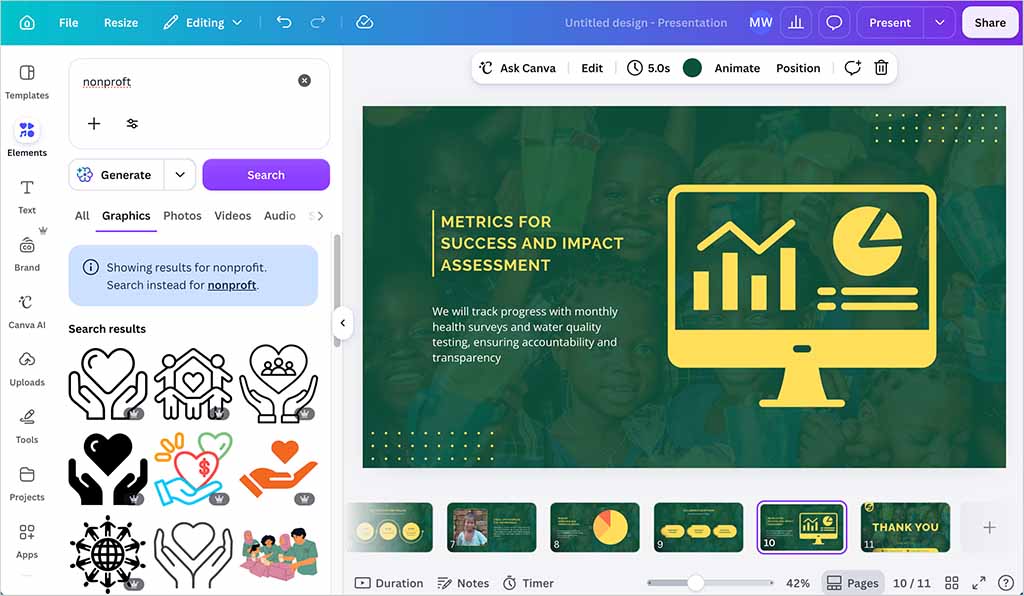Click MW user avatar
1024x596 pixels.
coord(760,23)
